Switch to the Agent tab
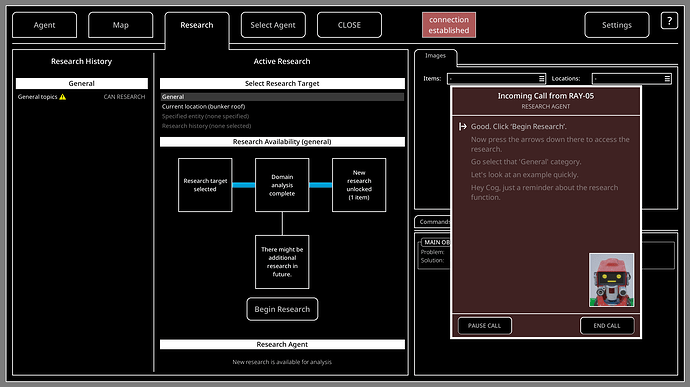The height and width of the screenshot is (387, 690). 44,25
